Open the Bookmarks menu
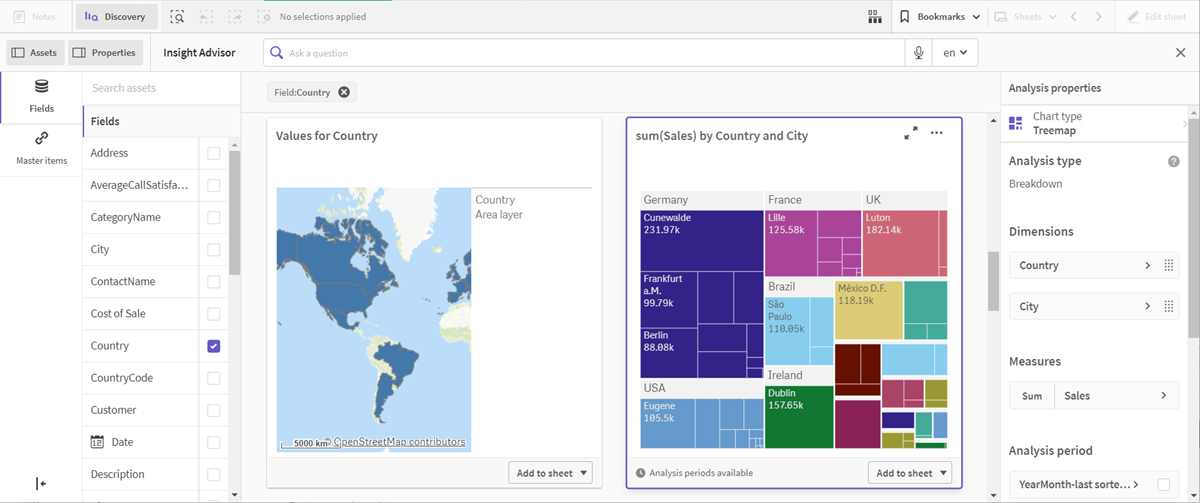1200x503 pixels. (x=939, y=17)
